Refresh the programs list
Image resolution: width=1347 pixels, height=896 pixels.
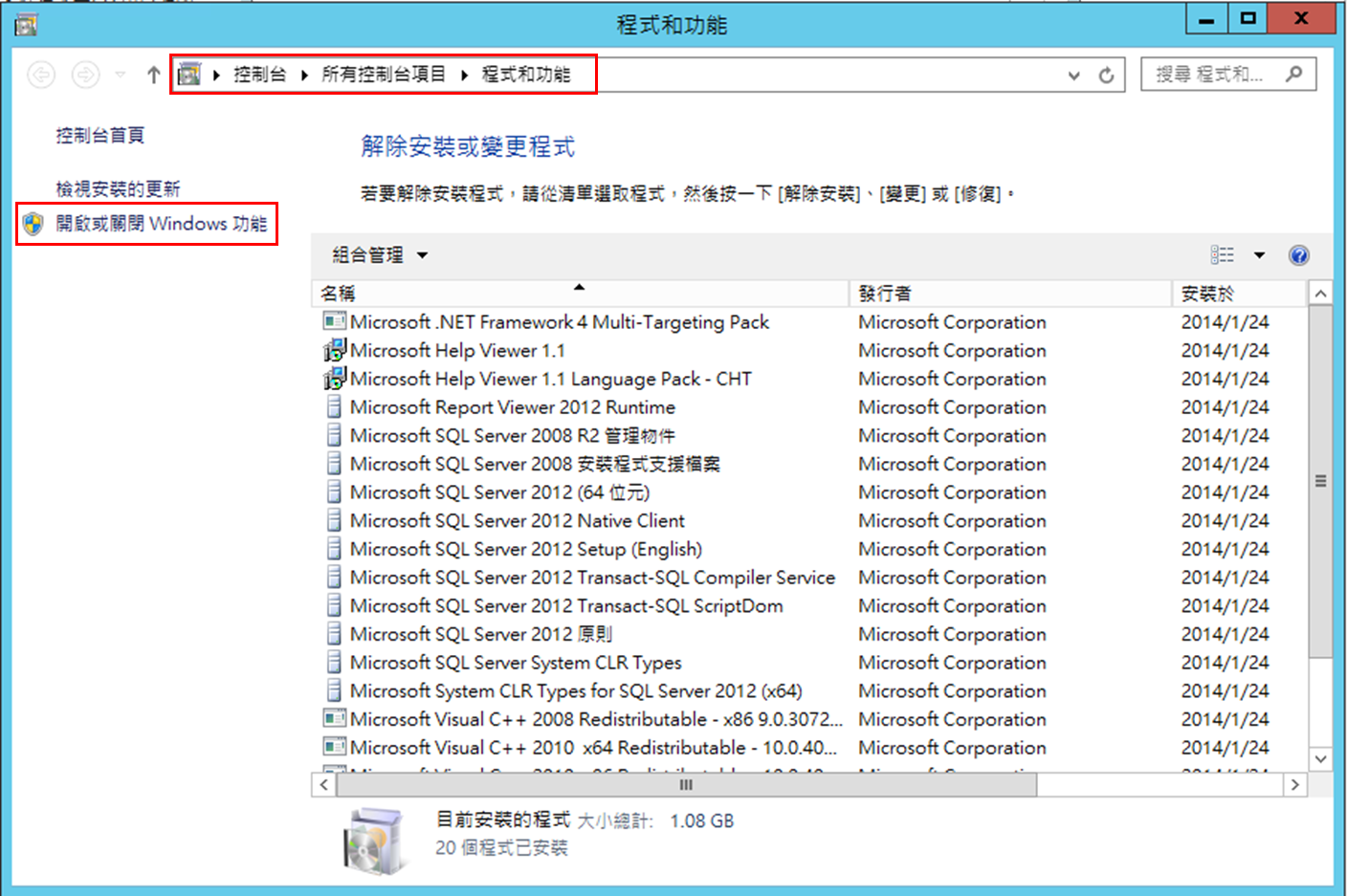tap(1107, 76)
